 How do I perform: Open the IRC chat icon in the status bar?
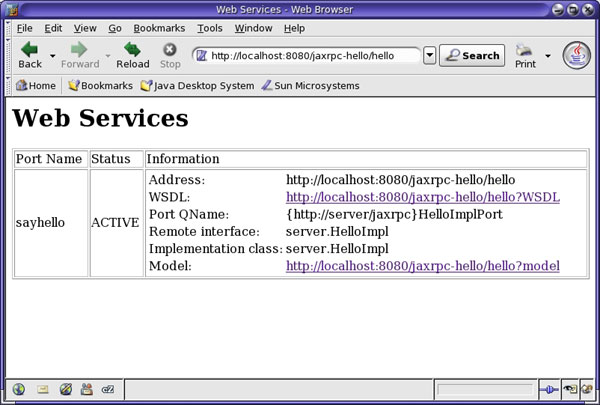(108, 389)
